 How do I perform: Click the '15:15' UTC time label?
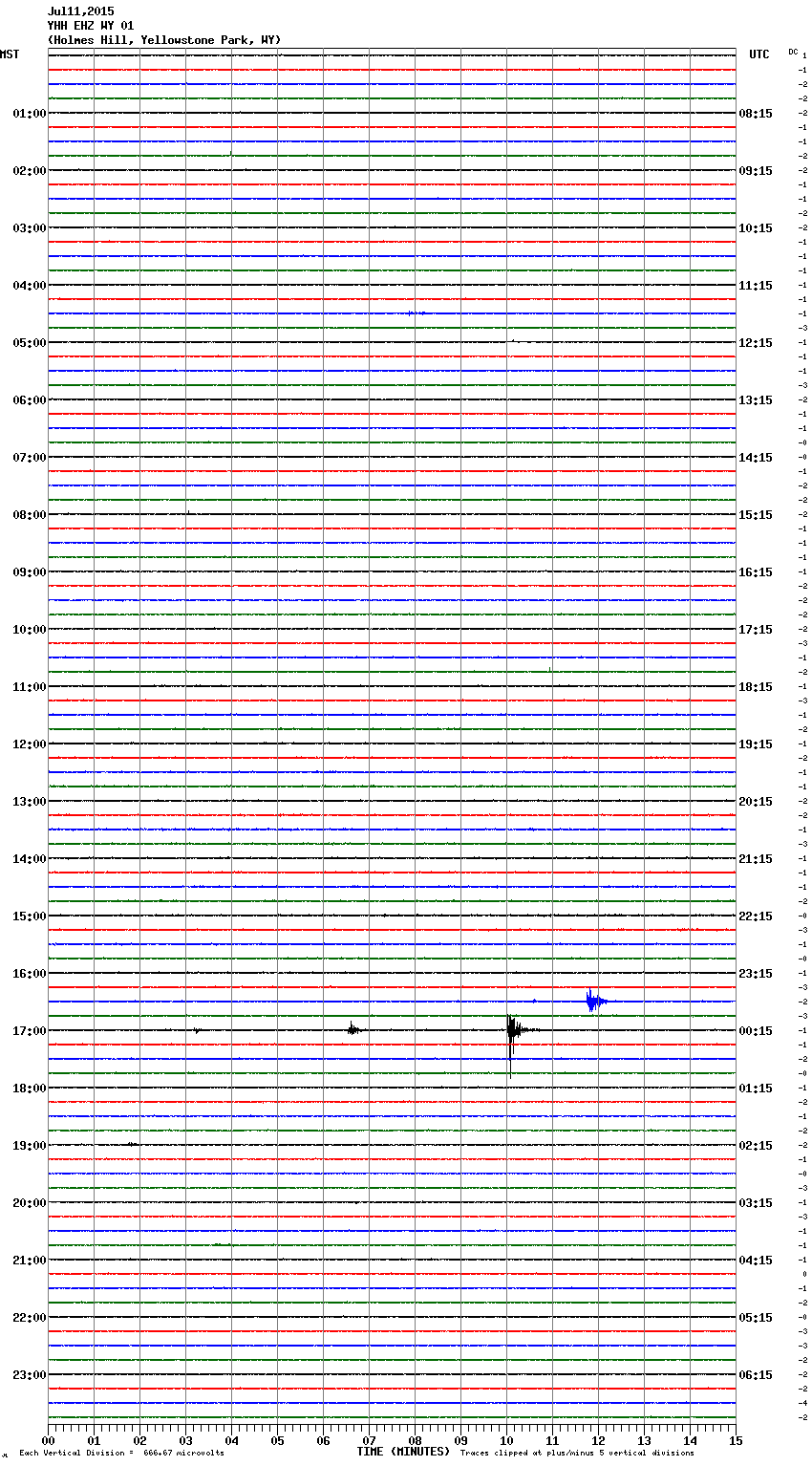pos(756,515)
